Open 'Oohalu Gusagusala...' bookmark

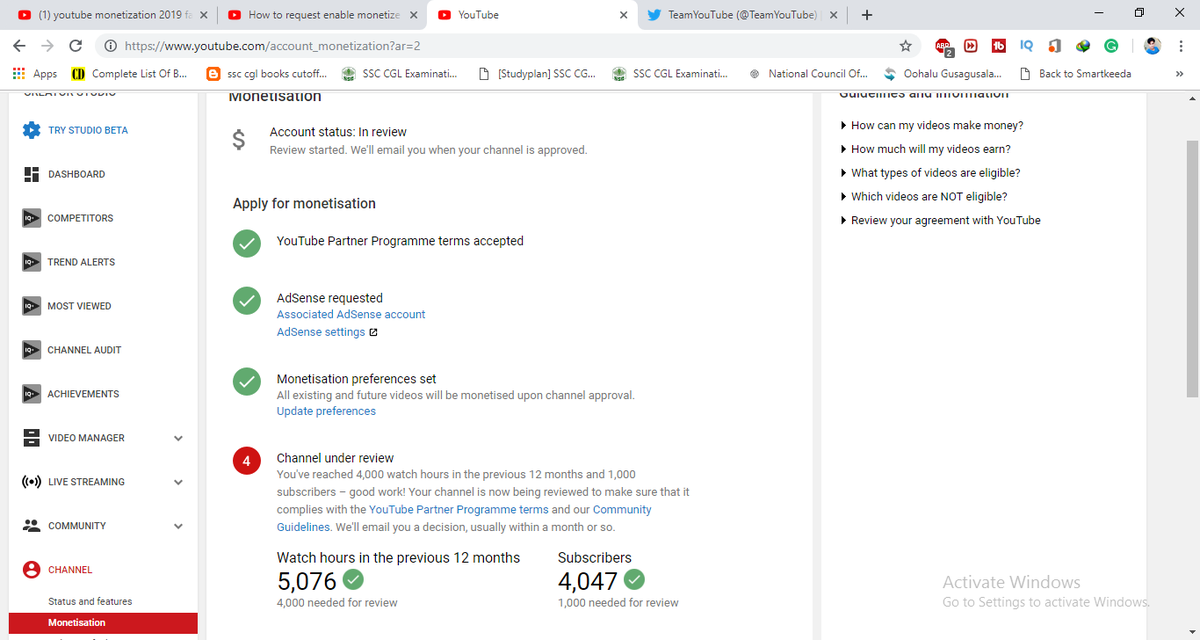(942, 74)
